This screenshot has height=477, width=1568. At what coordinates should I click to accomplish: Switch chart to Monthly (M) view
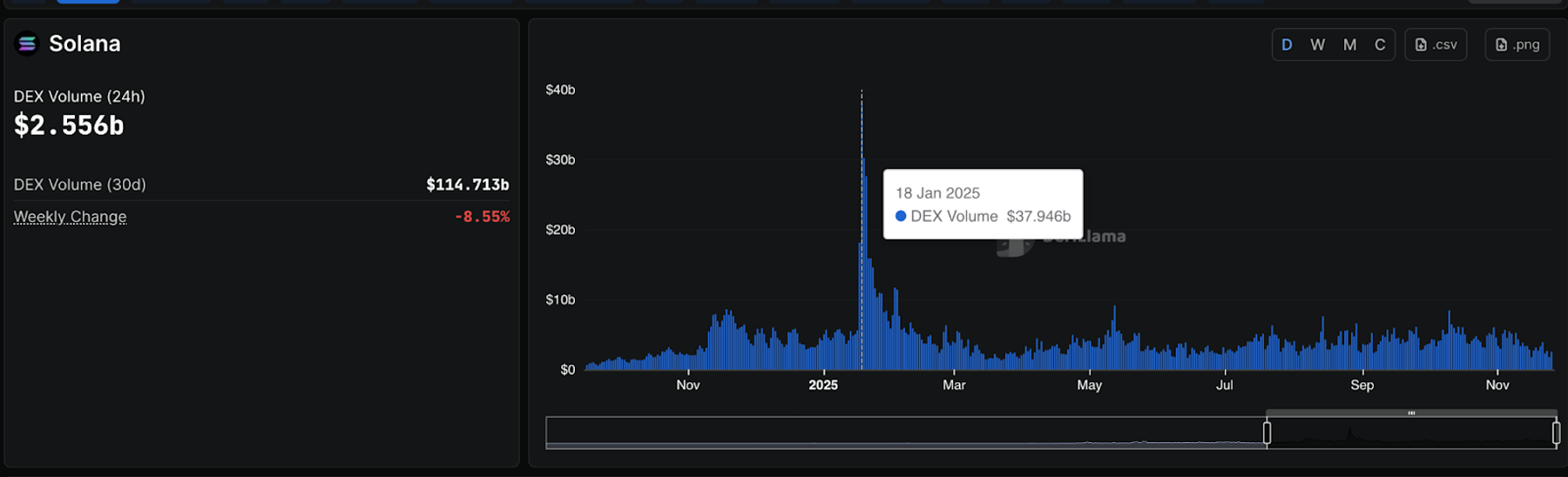tap(1349, 44)
